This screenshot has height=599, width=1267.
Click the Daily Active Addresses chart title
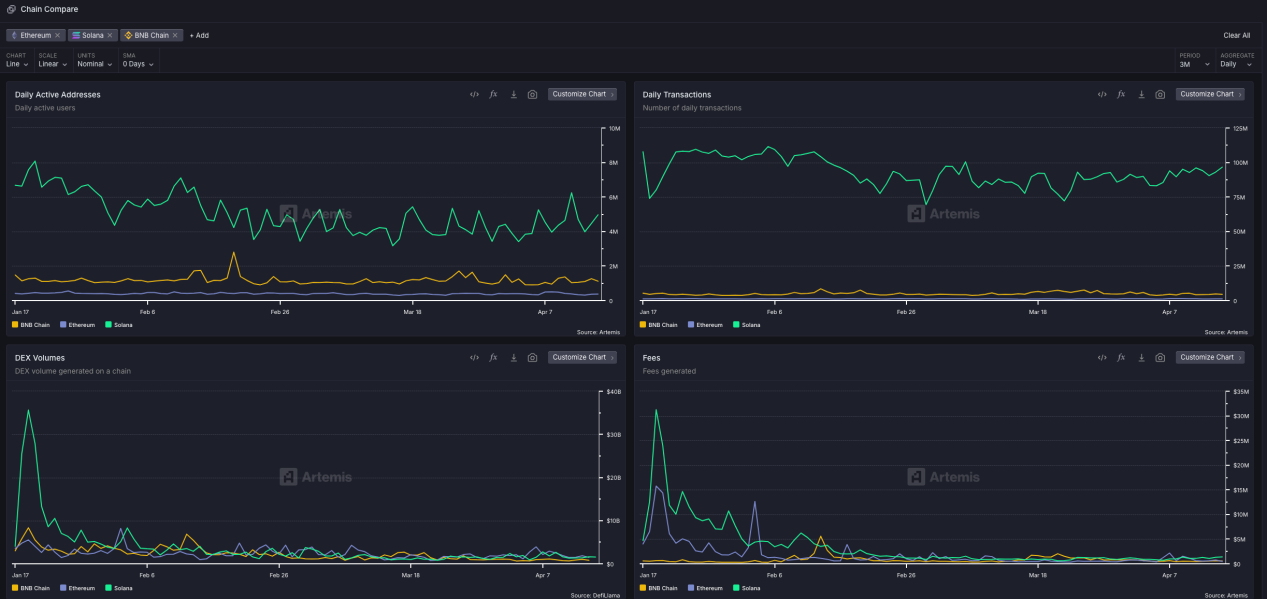coord(57,94)
